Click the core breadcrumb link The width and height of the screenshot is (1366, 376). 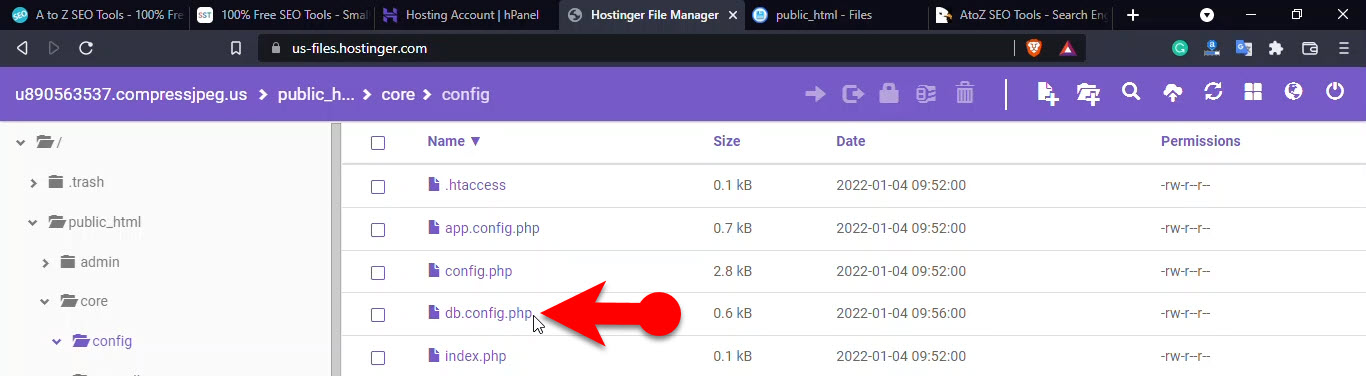point(398,94)
